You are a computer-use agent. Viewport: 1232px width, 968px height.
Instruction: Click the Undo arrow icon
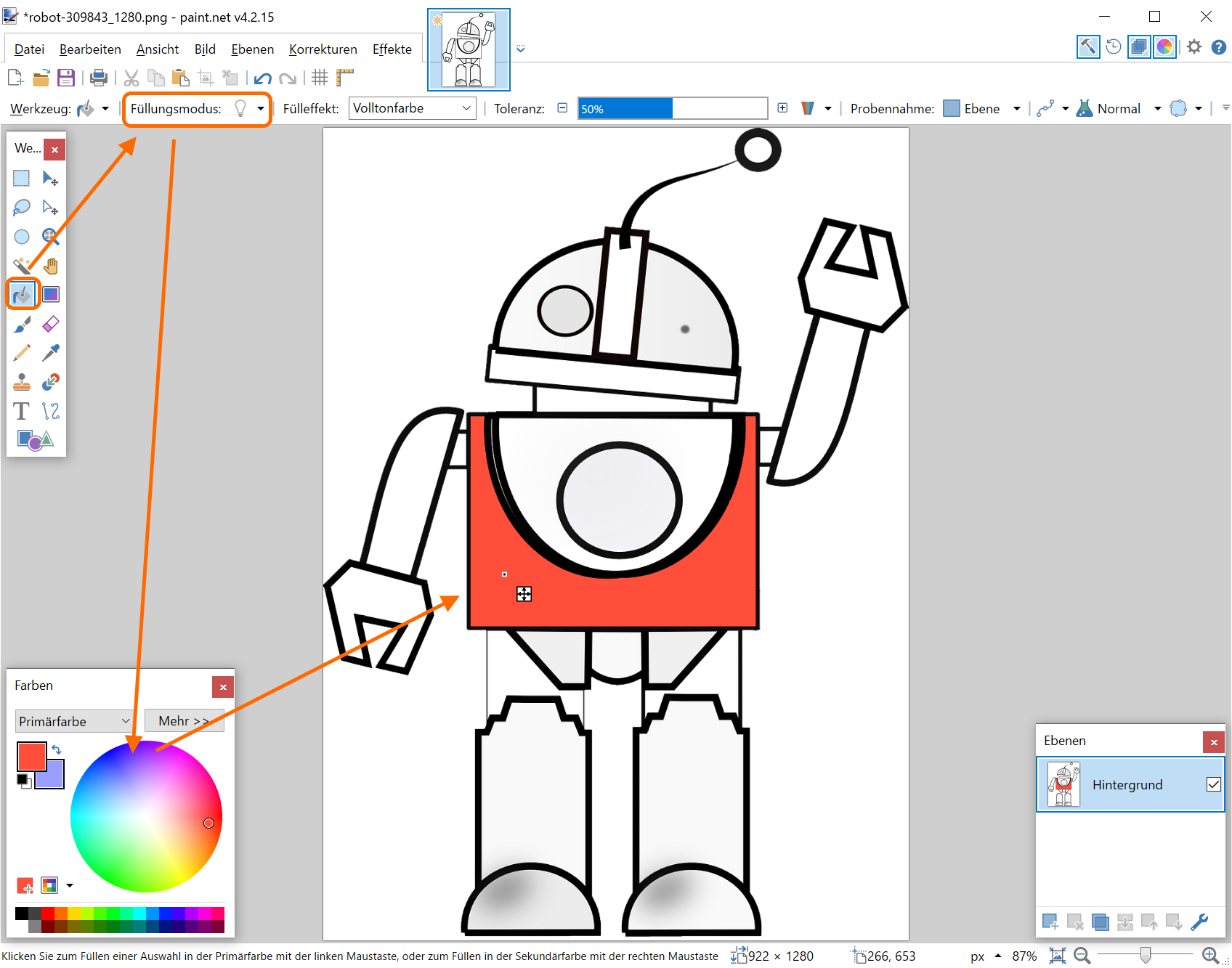(x=263, y=78)
